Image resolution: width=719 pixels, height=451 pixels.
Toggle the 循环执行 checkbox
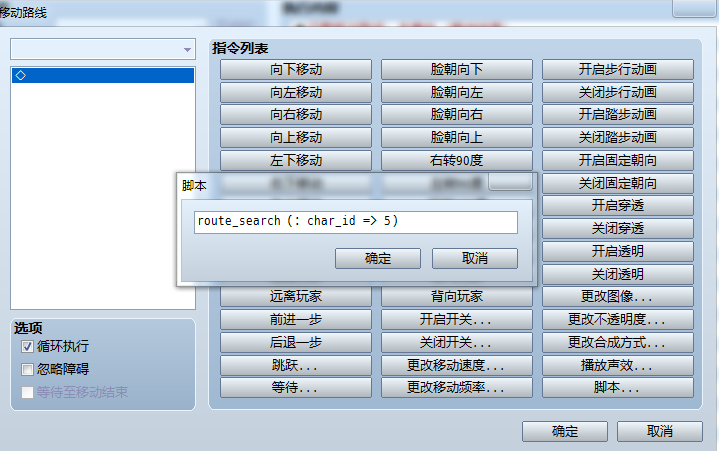[x=27, y=346]
